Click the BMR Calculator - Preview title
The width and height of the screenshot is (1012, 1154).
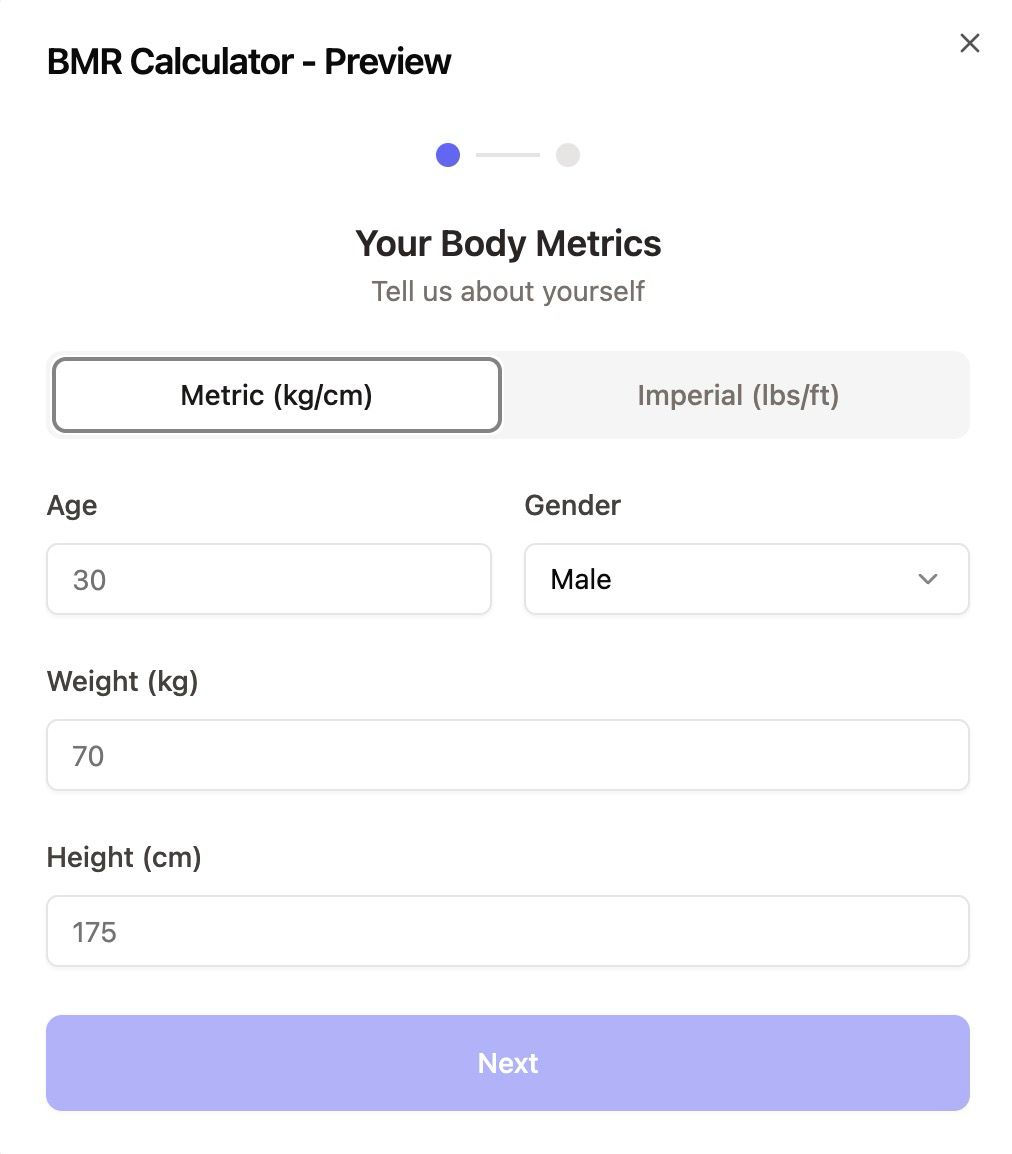point(249,61)
